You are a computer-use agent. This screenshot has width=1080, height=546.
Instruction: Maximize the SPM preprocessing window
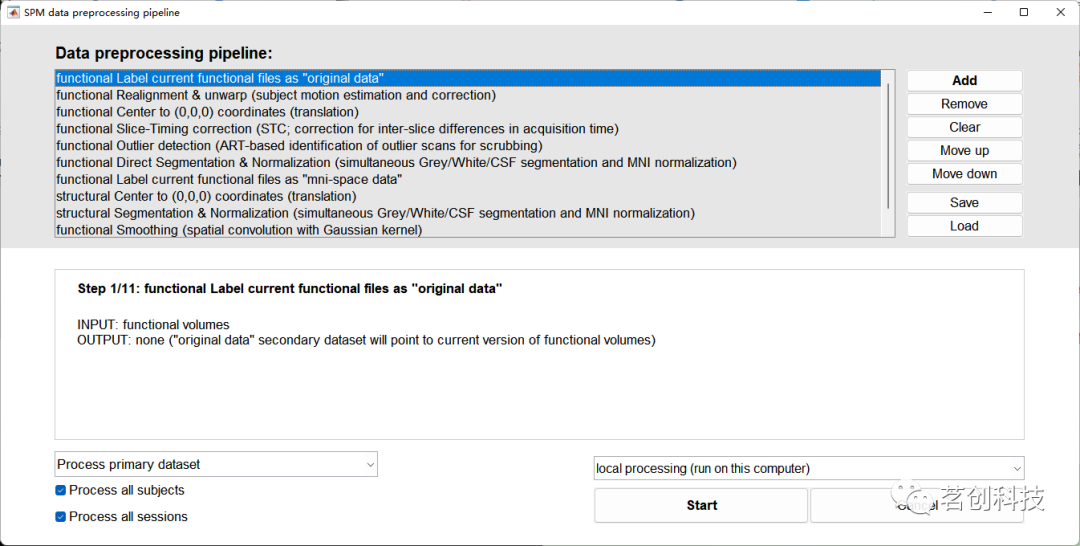click(x=1024, y=12)
